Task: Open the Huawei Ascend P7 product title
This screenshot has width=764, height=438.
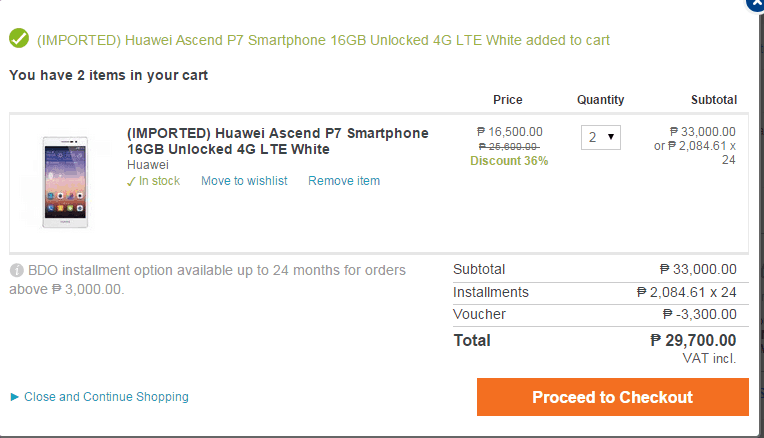Action: pos(277,141)
